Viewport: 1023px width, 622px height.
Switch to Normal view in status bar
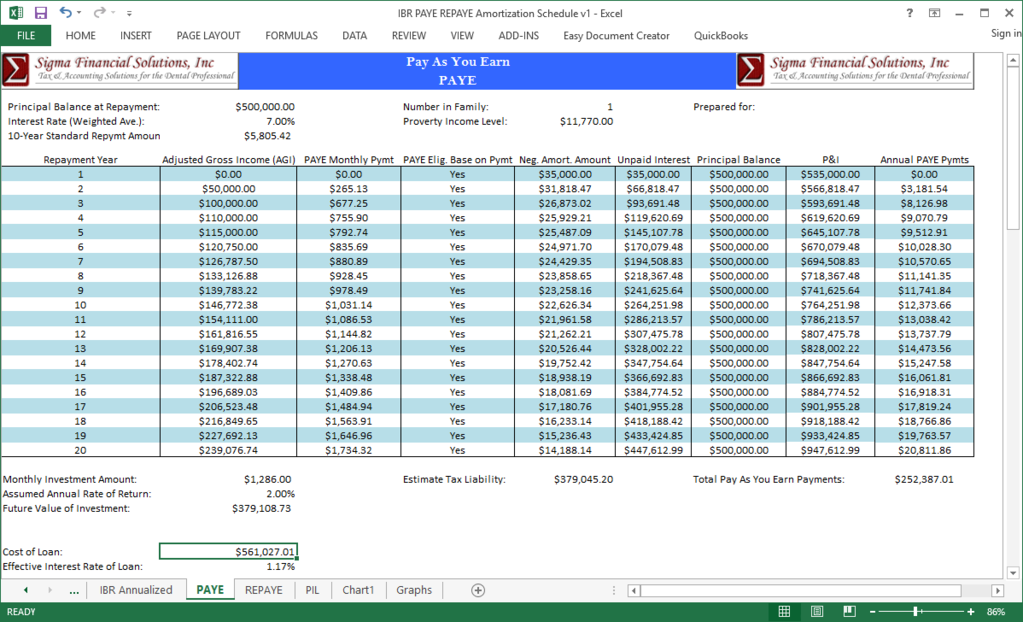[784, 612]
